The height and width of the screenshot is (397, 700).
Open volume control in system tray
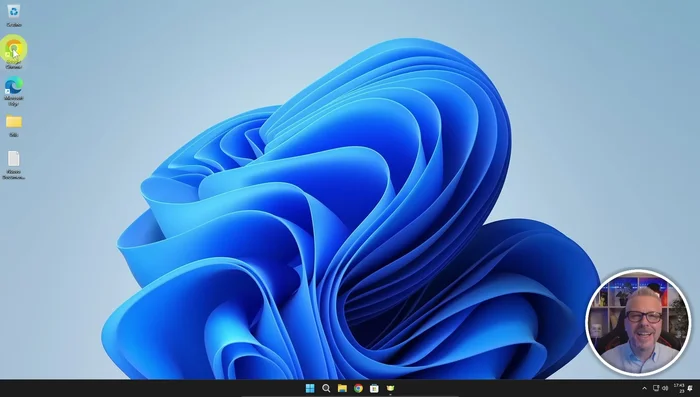point(665,388)
